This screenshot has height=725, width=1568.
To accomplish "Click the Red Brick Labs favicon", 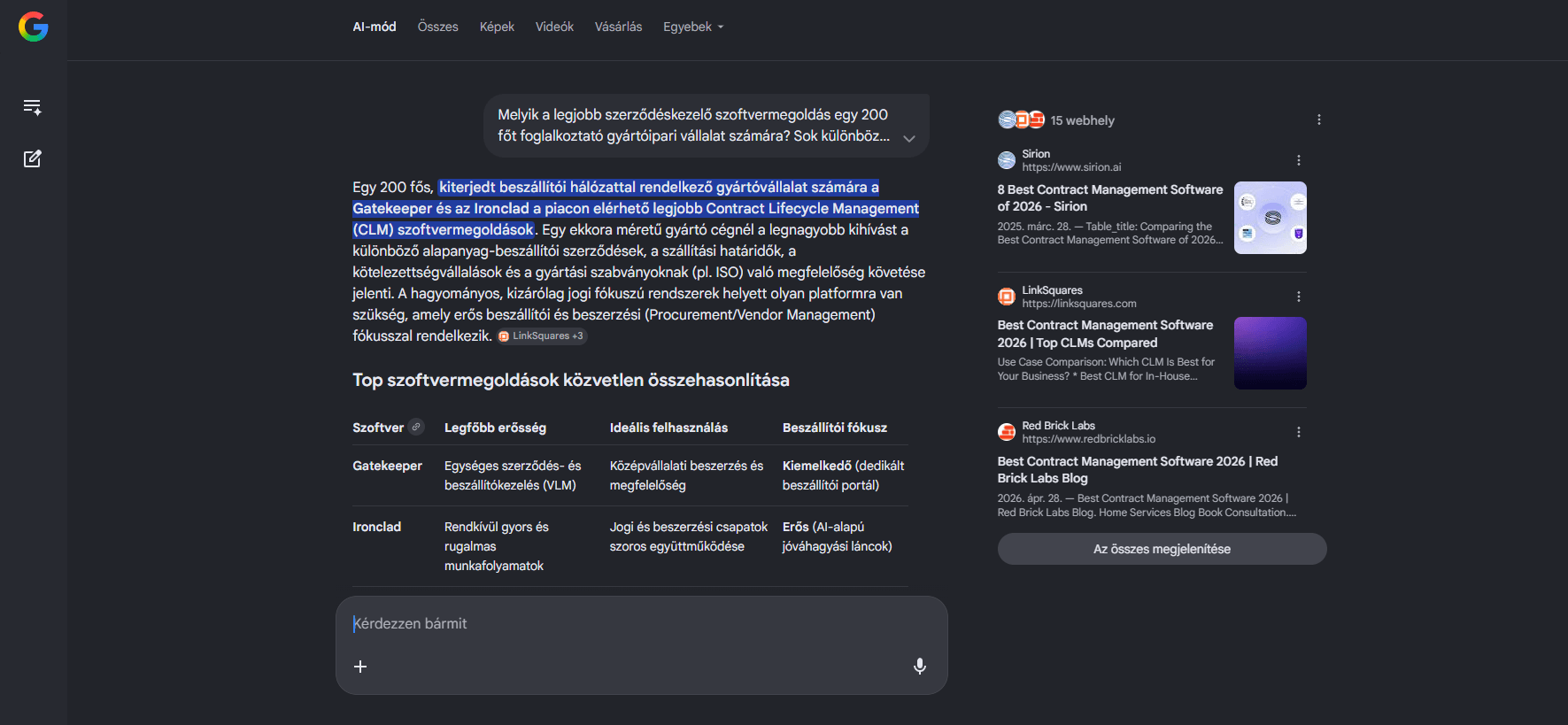I will [1007, 432].
